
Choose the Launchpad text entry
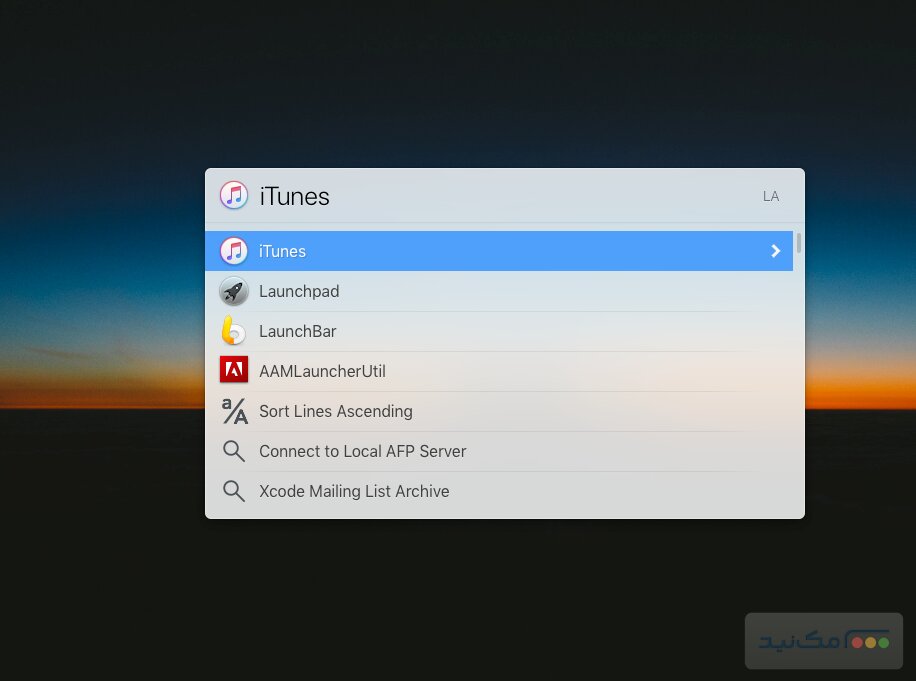[299, 292]
